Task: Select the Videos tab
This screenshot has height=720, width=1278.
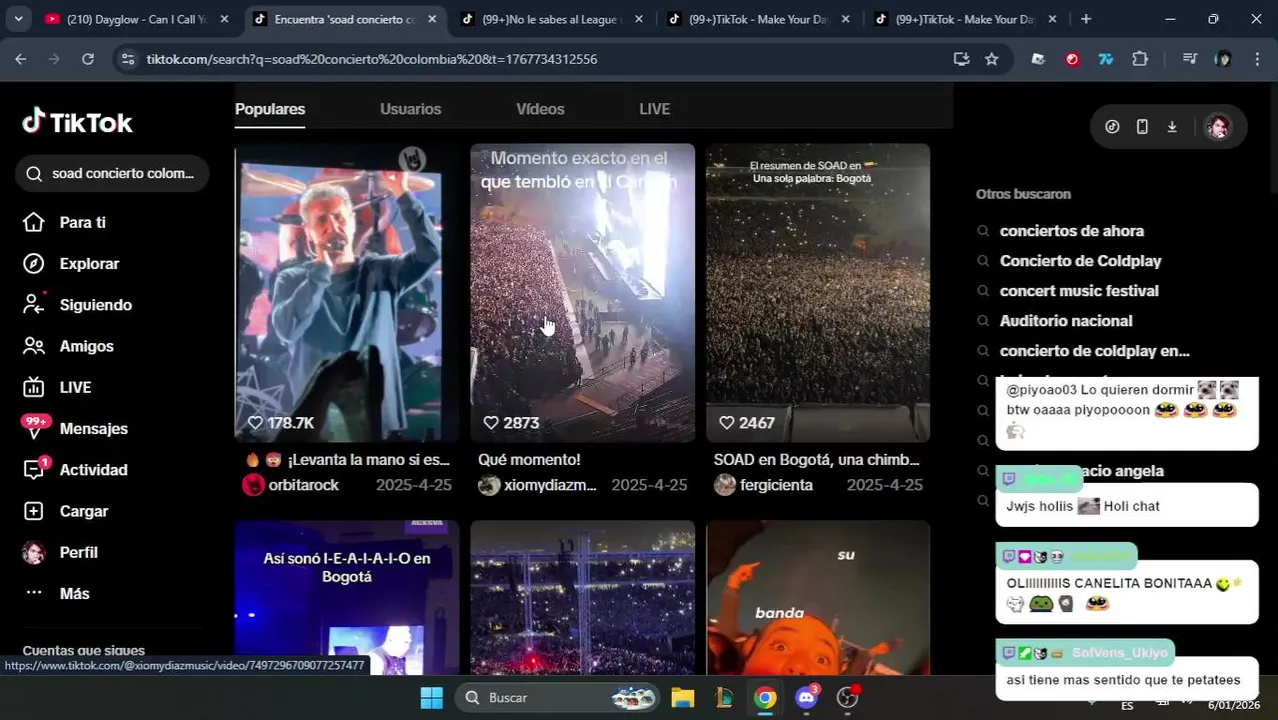Action: (540, 109)
